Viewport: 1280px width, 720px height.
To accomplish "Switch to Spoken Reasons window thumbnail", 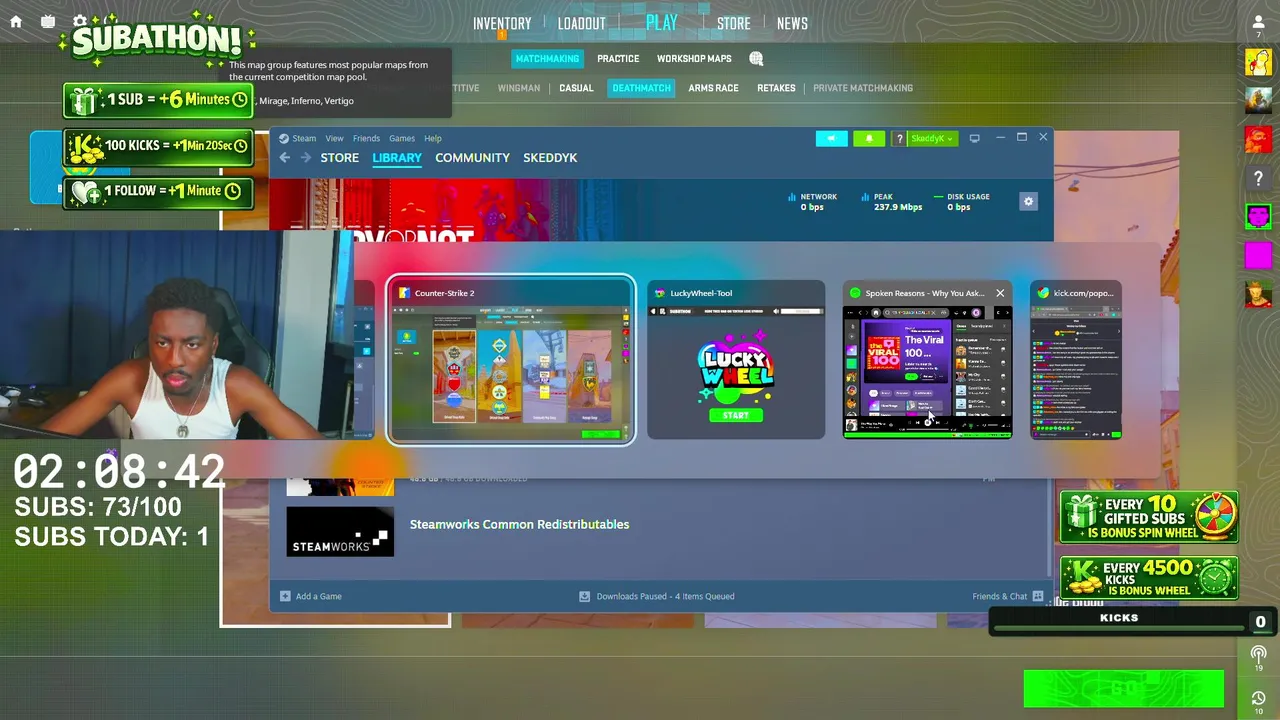I will pyautogui.click(x=927, y=360).
